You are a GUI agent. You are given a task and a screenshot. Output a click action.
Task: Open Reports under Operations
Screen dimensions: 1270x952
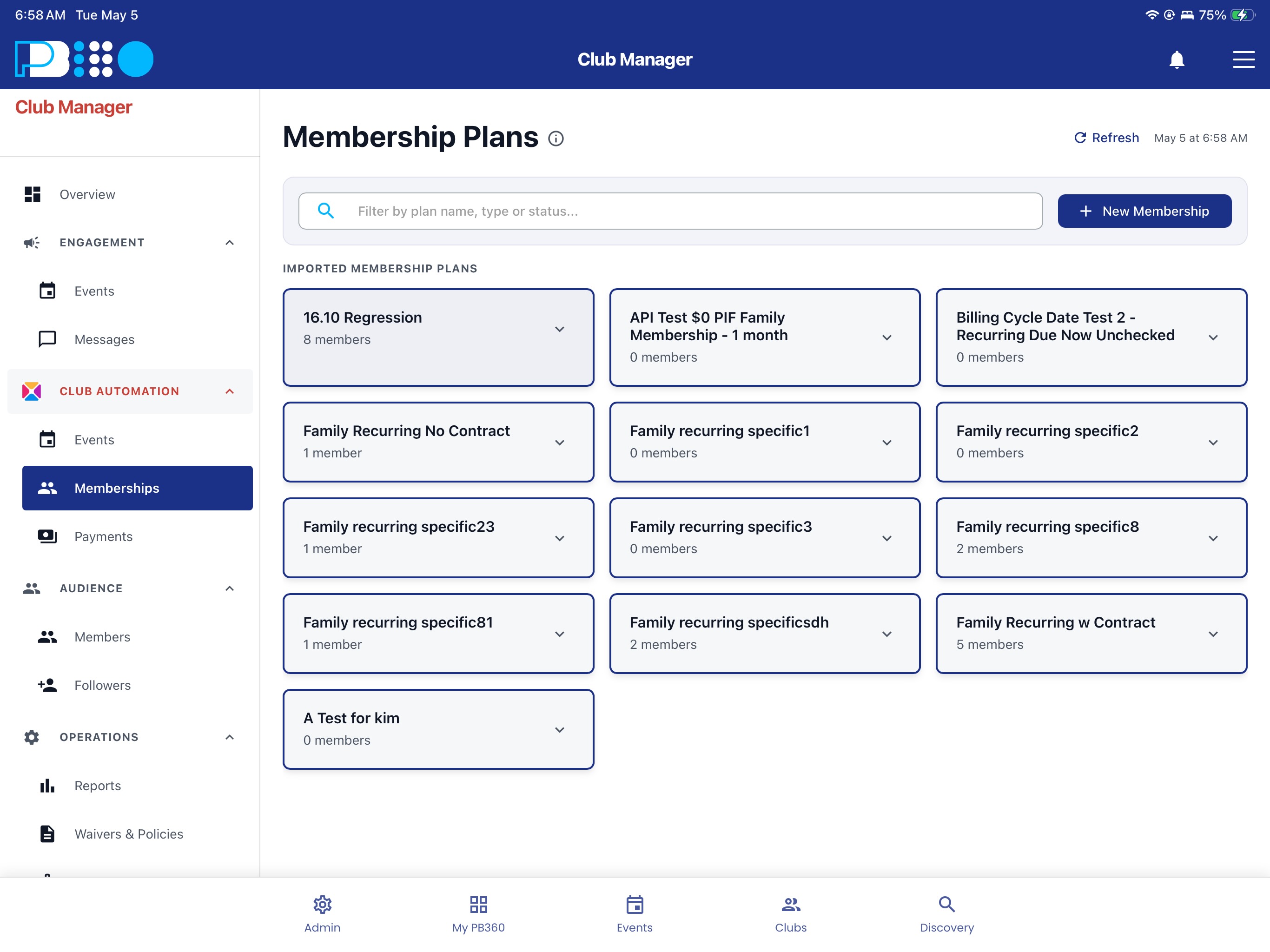tap(137, 786)
